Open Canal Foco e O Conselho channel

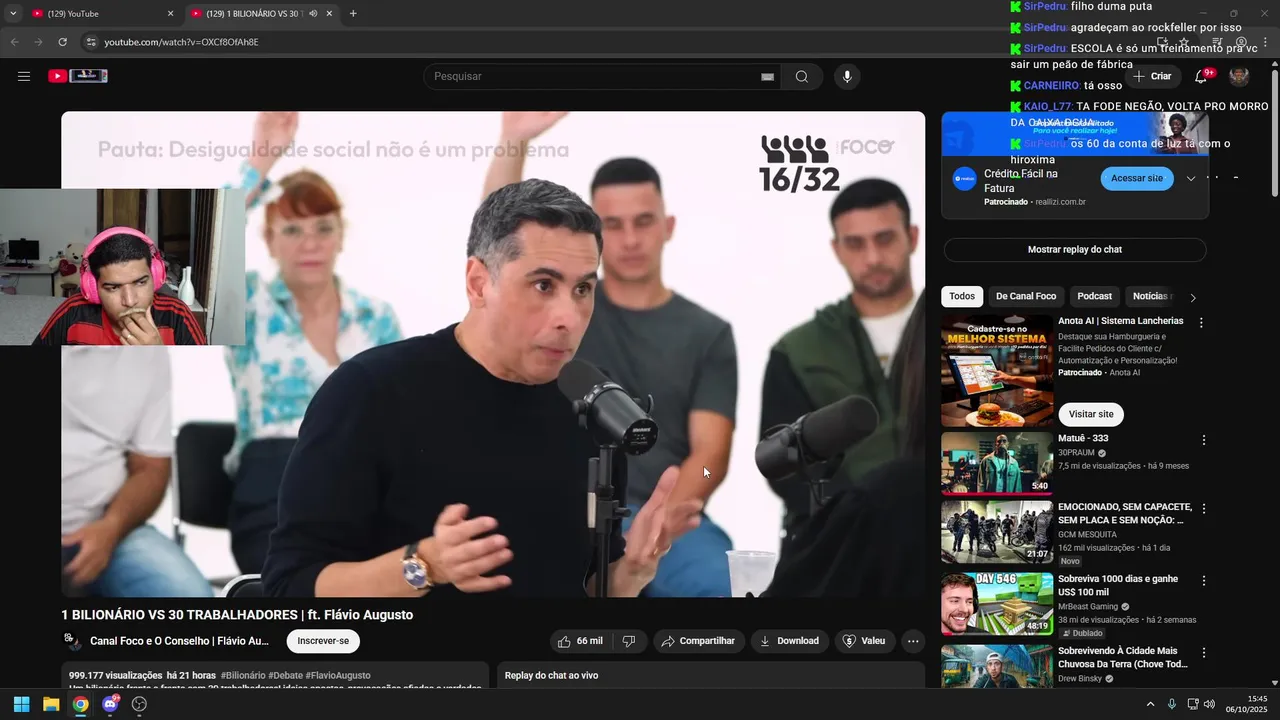(x=180, y=641)
